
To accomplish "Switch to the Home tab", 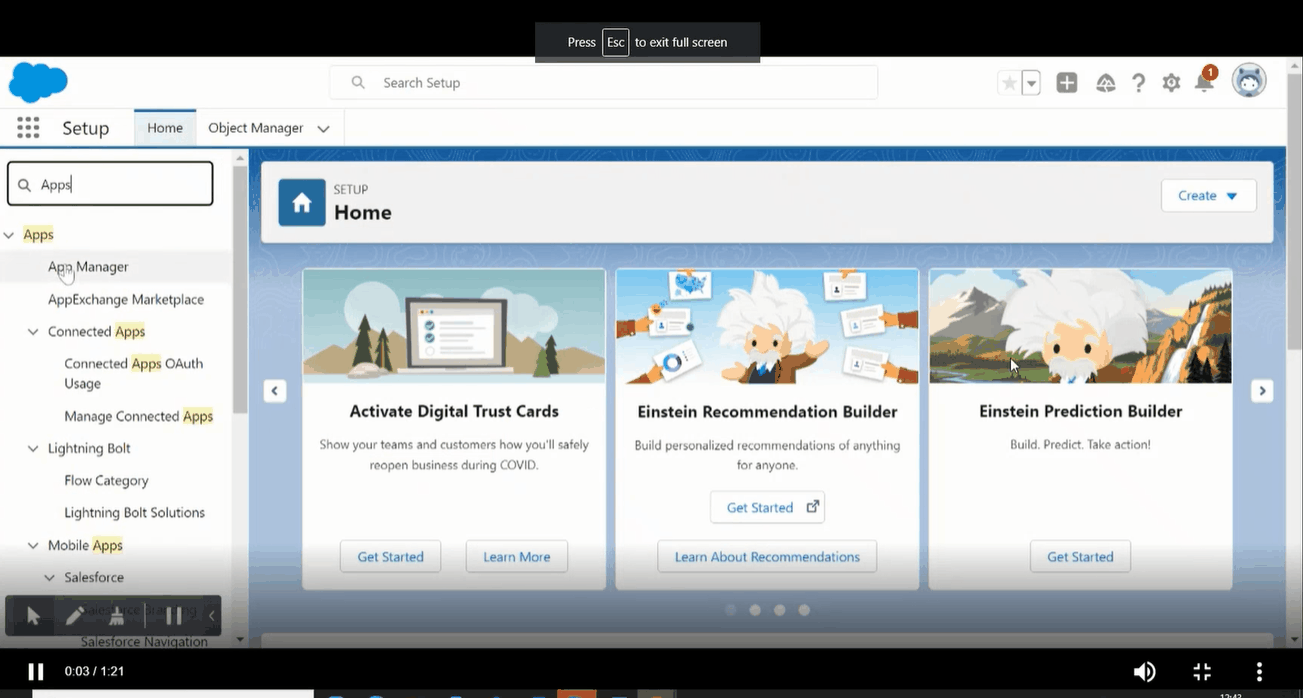I will (165, 128).
